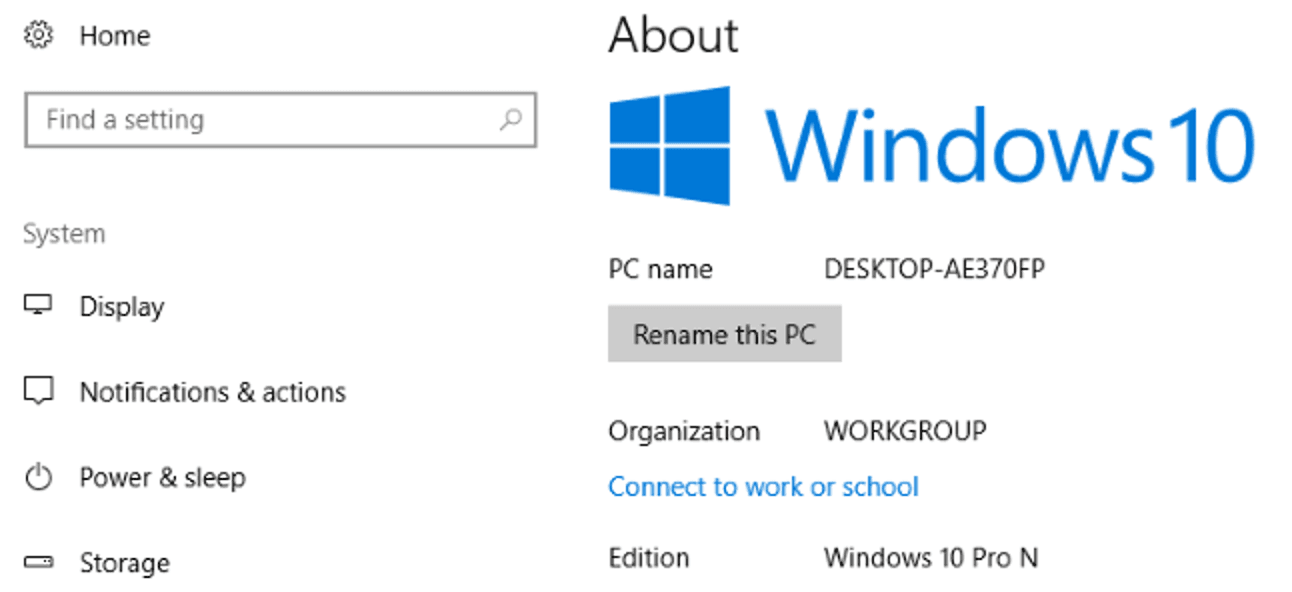Open the Home settings page

point(115,36)
